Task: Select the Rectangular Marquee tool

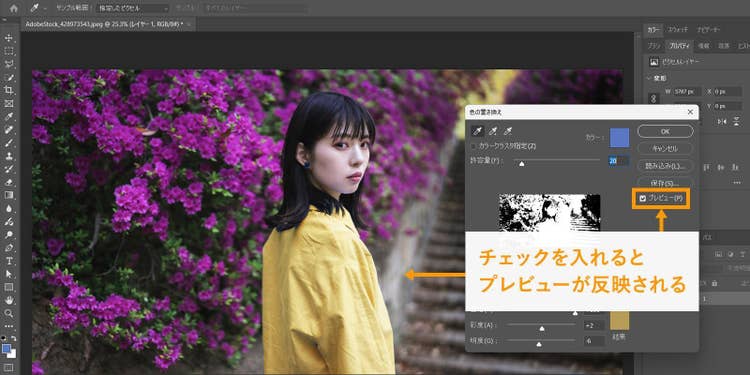Action: point(9,51)
